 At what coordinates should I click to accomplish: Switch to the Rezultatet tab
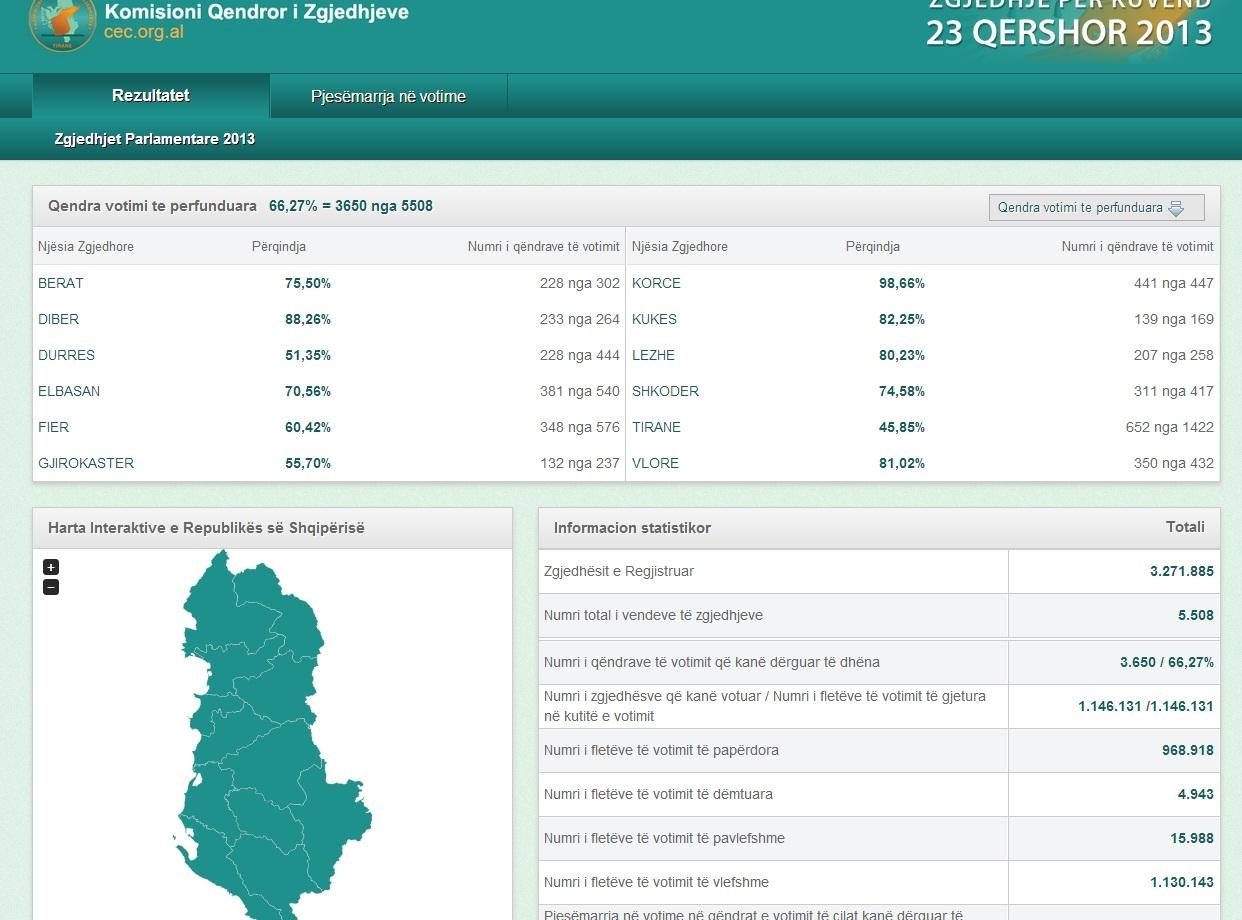(x=151, y=96)
